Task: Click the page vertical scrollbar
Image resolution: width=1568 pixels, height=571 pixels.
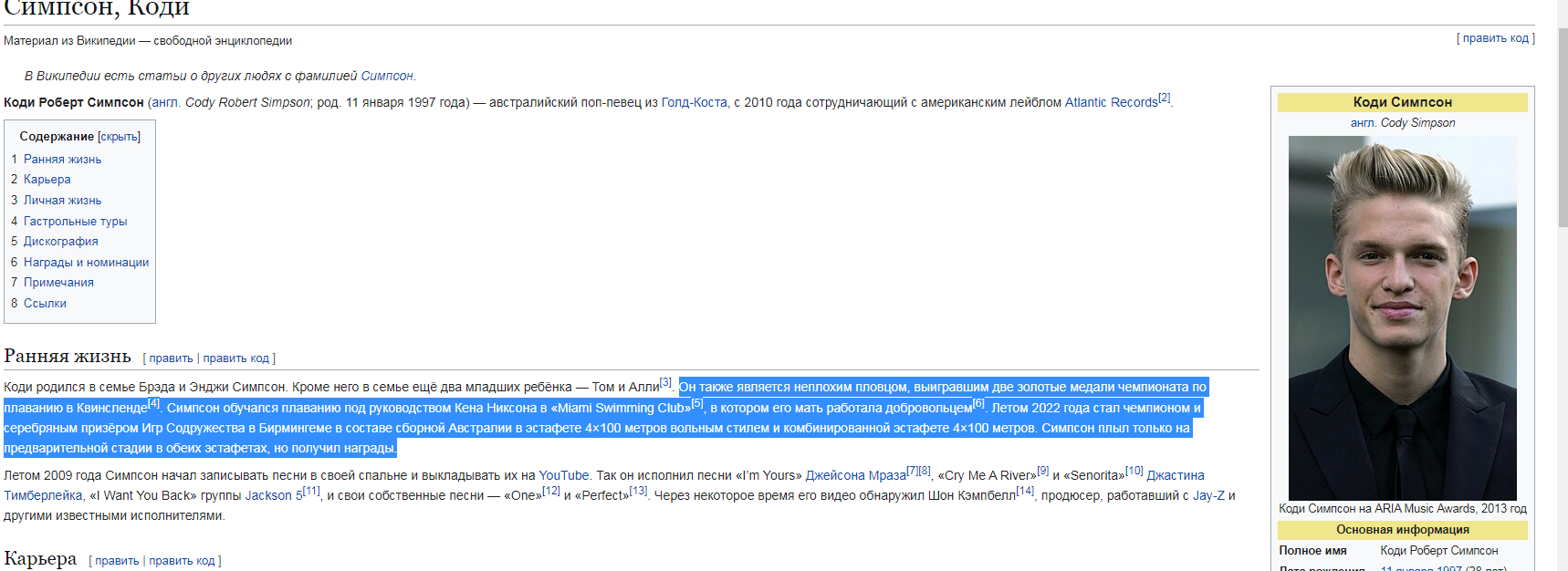Action: point(1562,128)
